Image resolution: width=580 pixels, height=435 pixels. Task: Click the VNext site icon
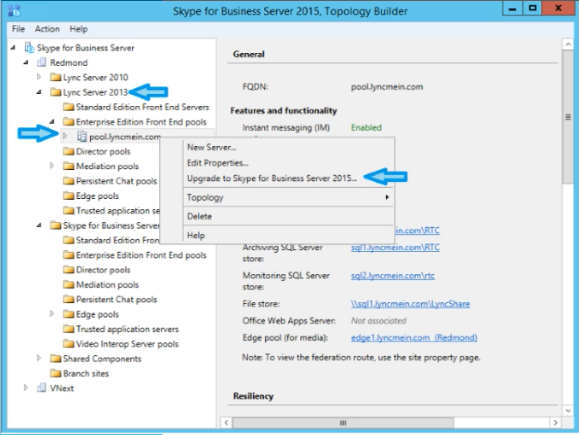point(41,388)
